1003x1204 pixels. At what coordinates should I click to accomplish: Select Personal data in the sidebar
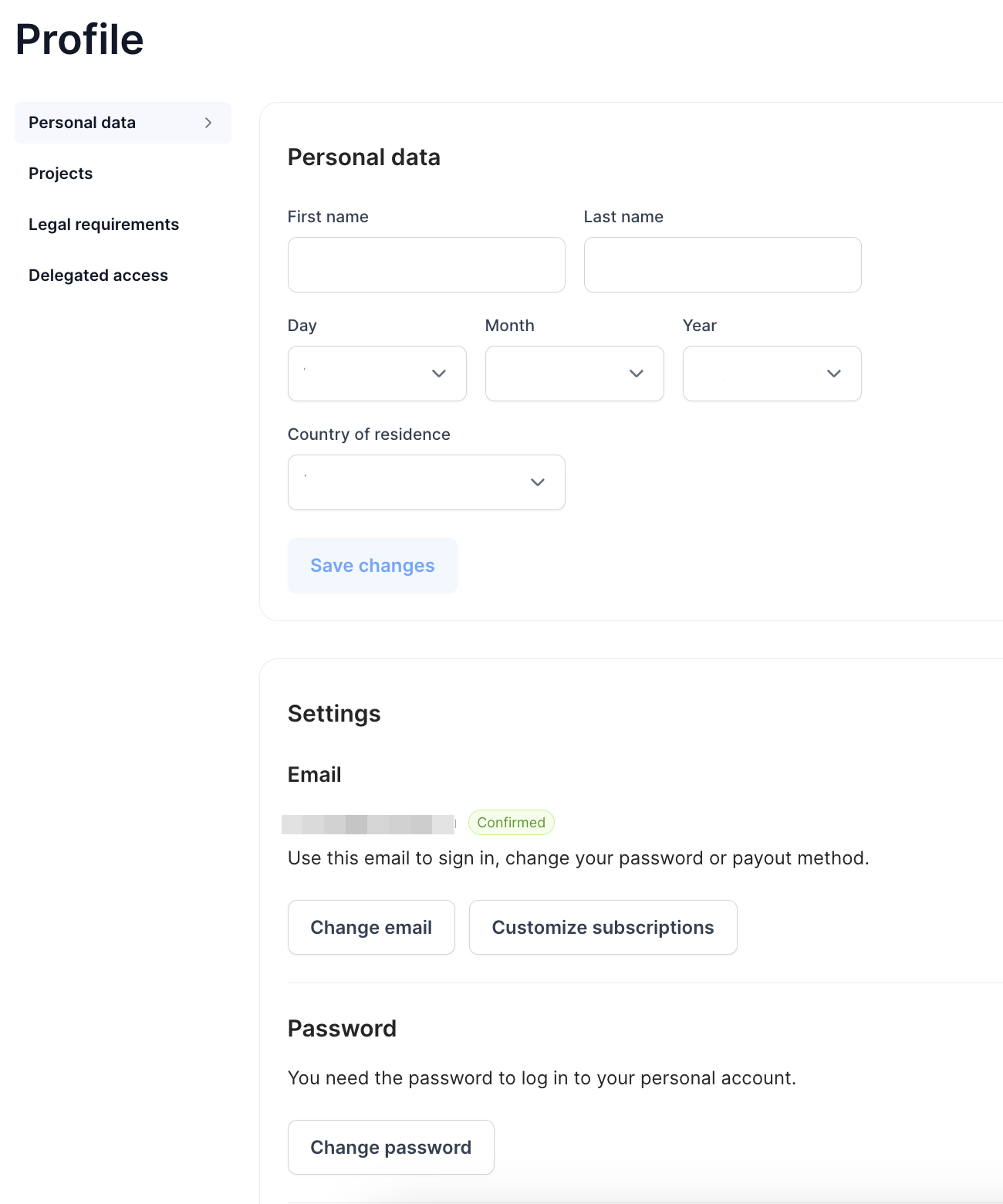click(82, 122)
